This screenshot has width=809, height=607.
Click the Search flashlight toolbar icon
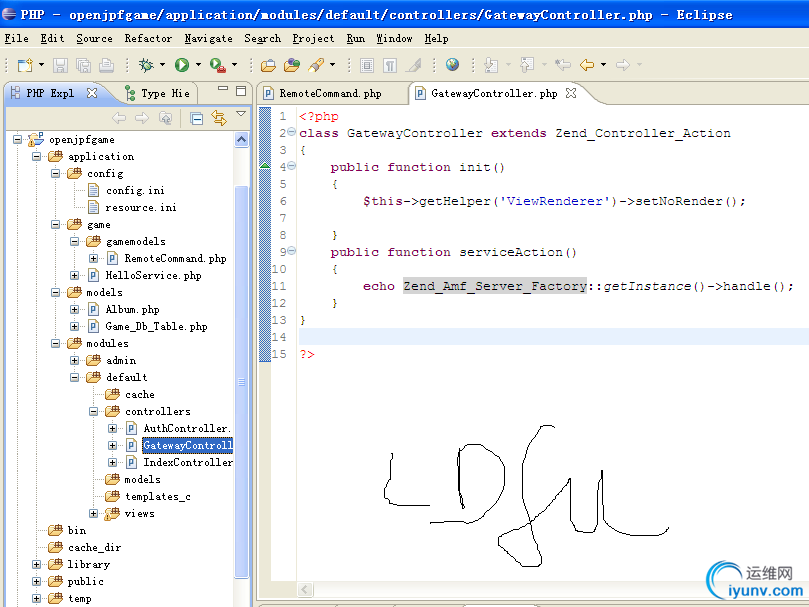pyautogui.click(x=316, y=65)
